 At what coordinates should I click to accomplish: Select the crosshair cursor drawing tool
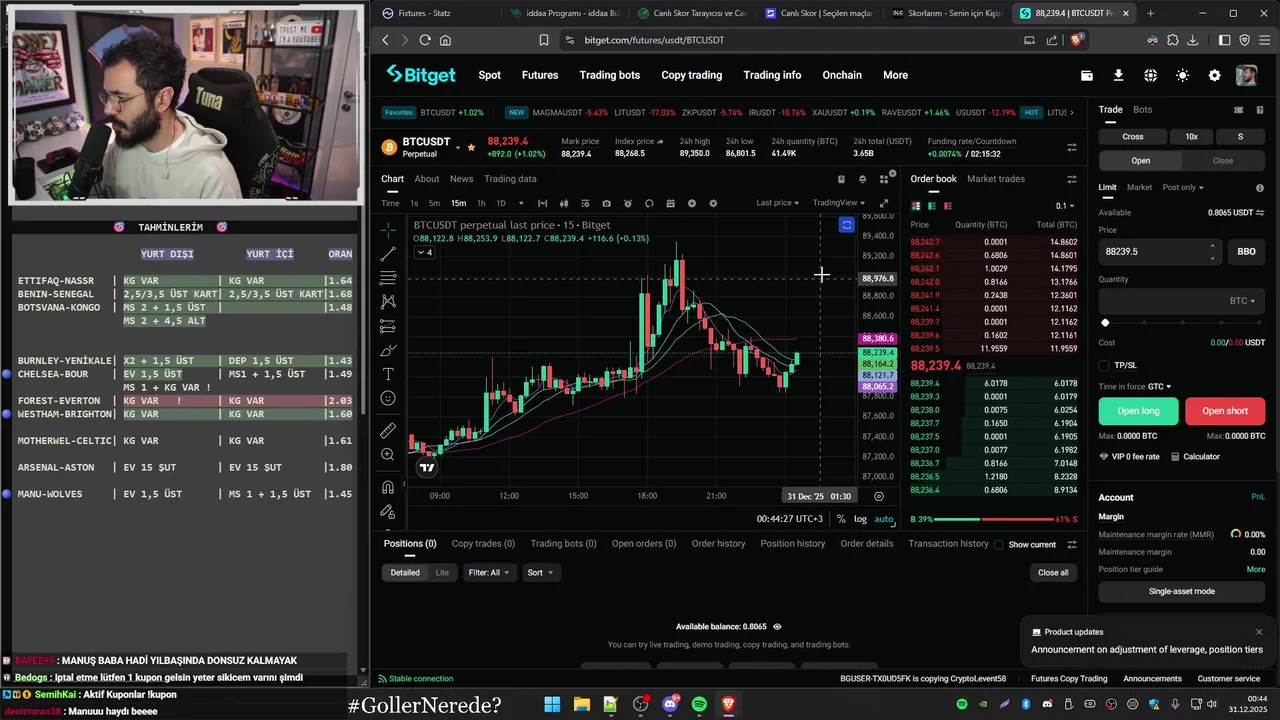tap(388, 229)
